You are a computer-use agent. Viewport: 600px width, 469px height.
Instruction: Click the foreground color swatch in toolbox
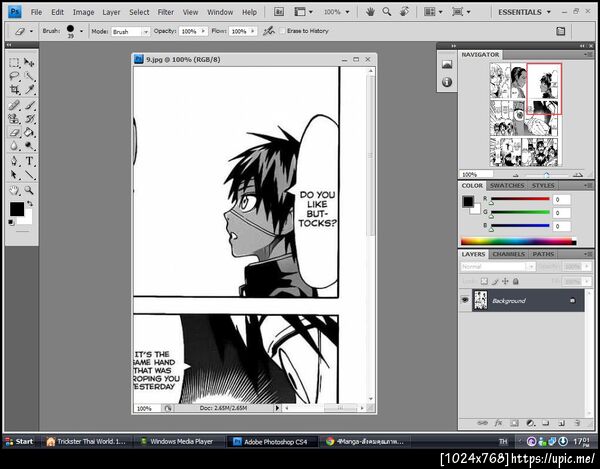click(x=17, y=209)
